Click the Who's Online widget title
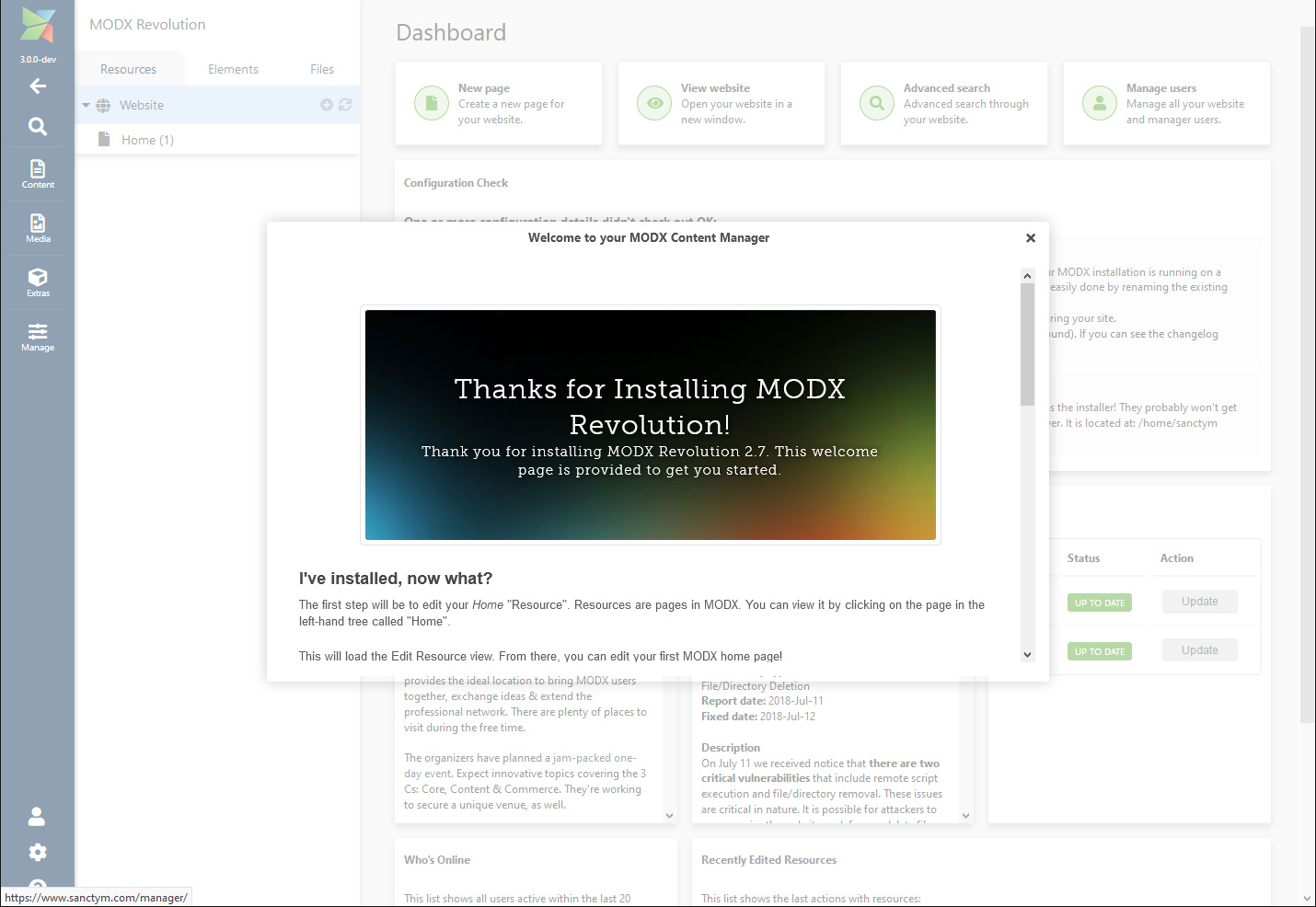 [x=437, y=860]
